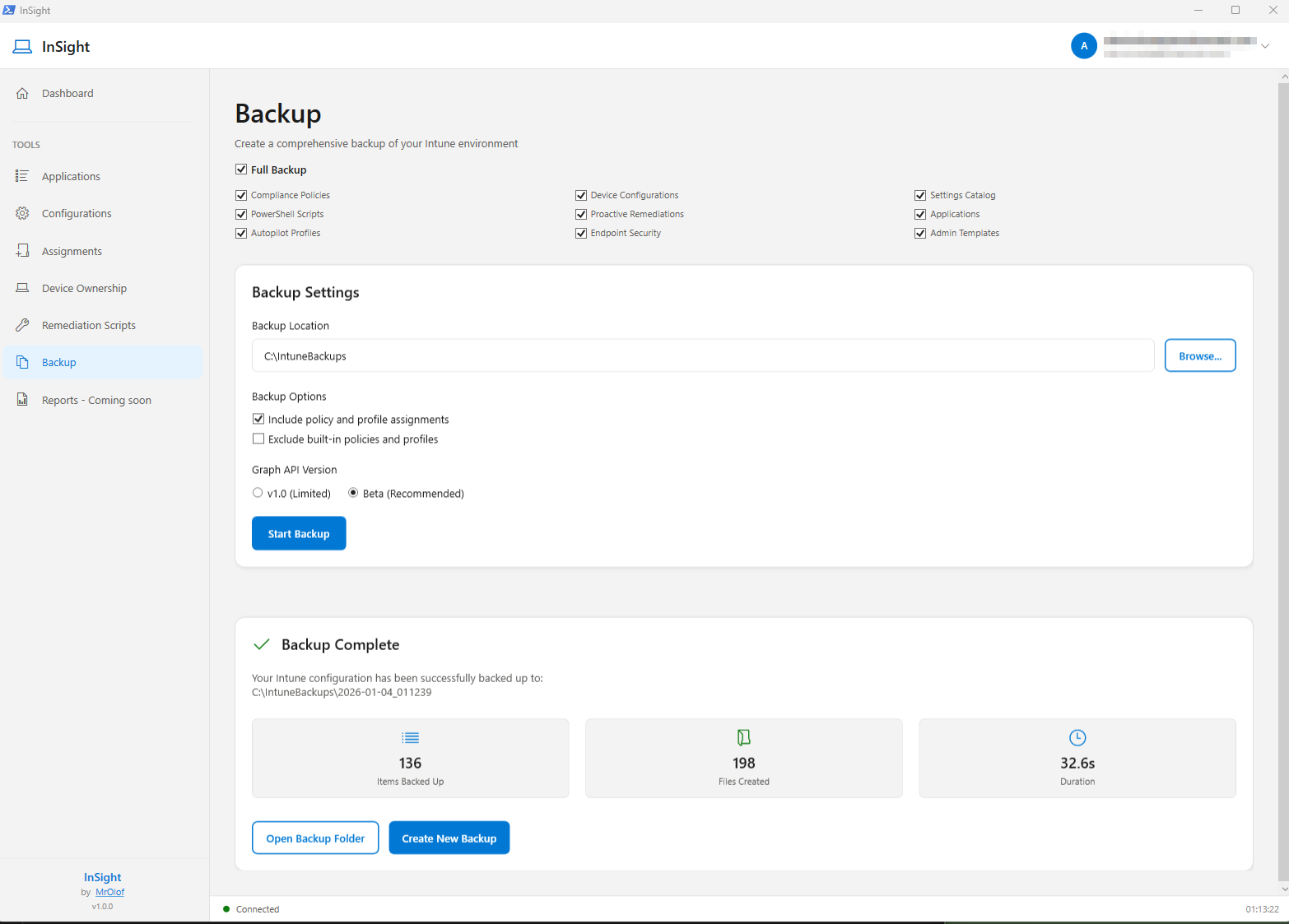Toggle the Endpoint Security checkbox
The height and width of the screenshot is (924, 1289).
point(581,233)
